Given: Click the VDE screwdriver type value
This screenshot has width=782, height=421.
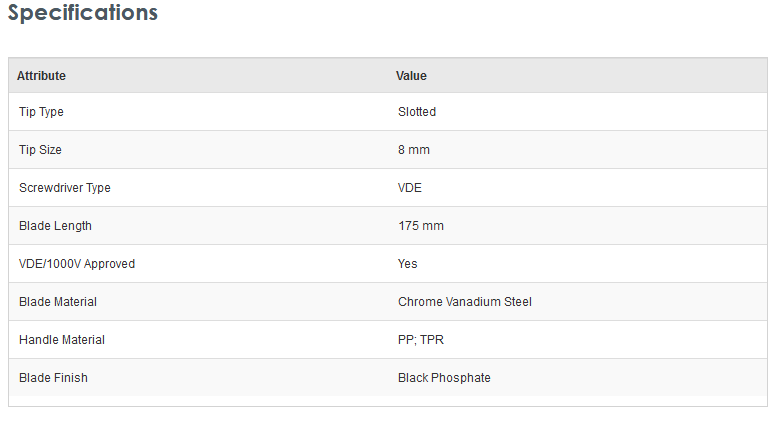Looking at the screenshot, I should coord(410,188).
